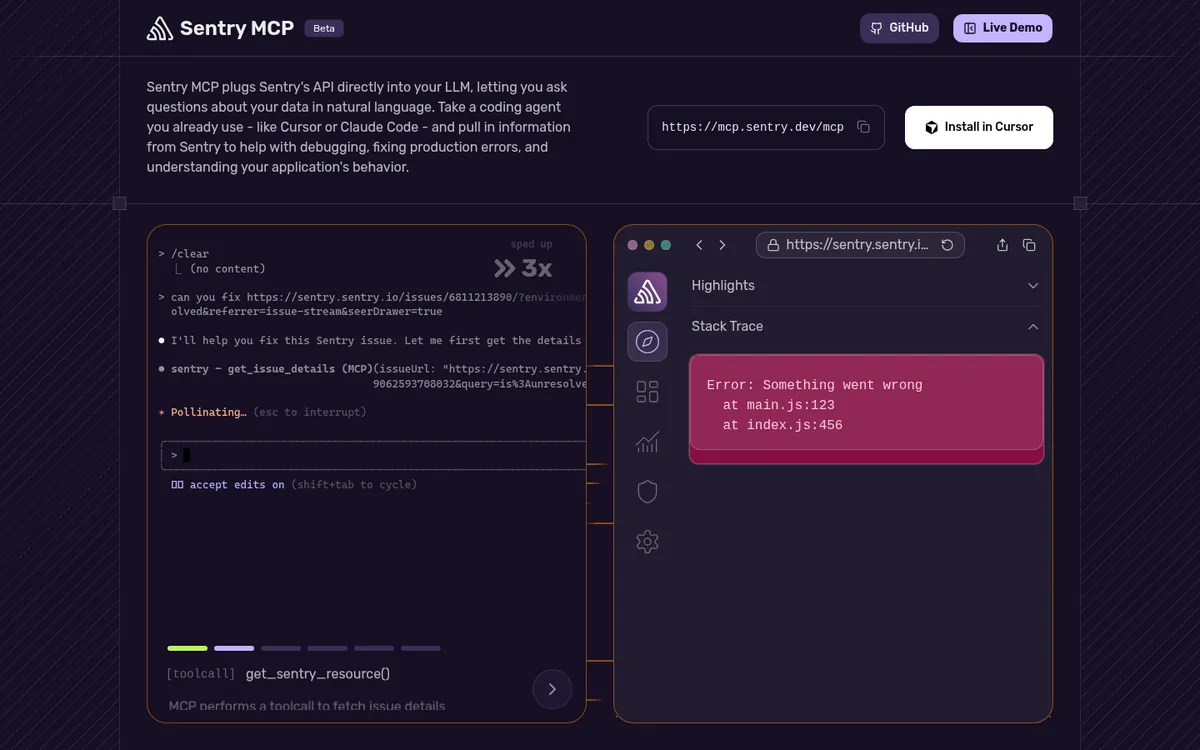
Task: Click the "at index.js:456" line
Action: (x=783, y=425)
